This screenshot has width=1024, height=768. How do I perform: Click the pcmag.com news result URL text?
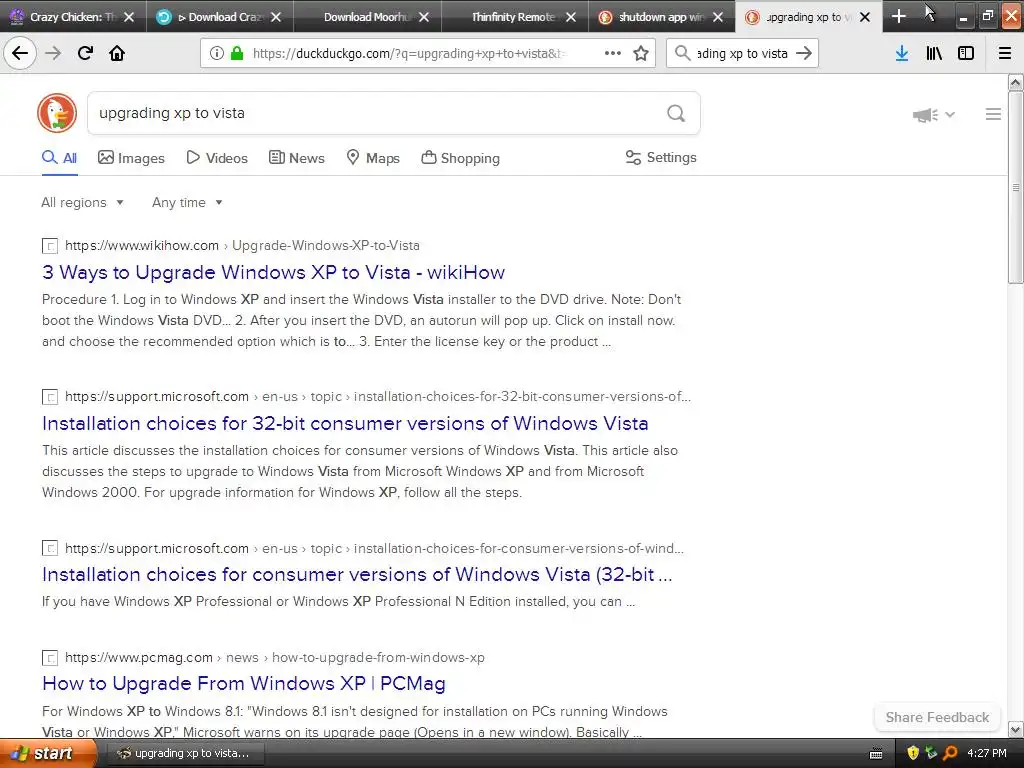click(275, 658)
